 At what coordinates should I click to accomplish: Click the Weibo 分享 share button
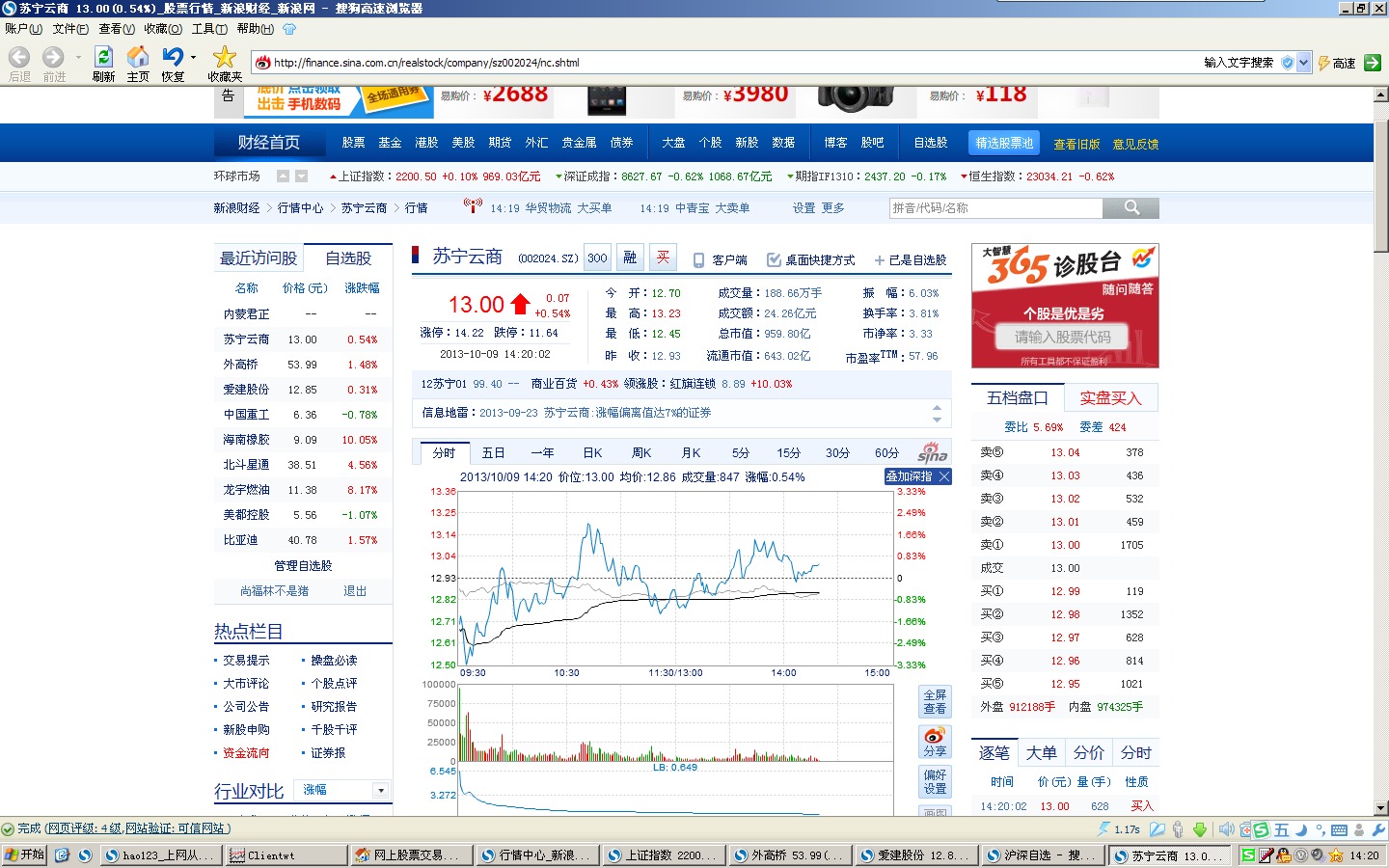(935, 742)
